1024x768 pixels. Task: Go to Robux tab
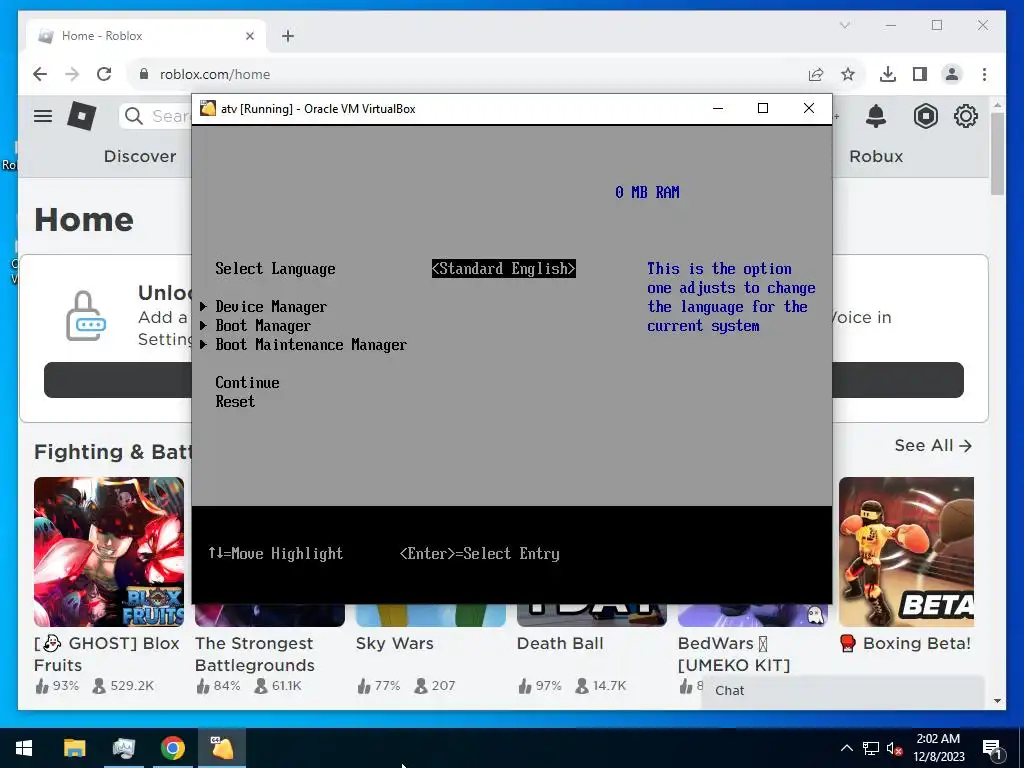click(876, 157)
